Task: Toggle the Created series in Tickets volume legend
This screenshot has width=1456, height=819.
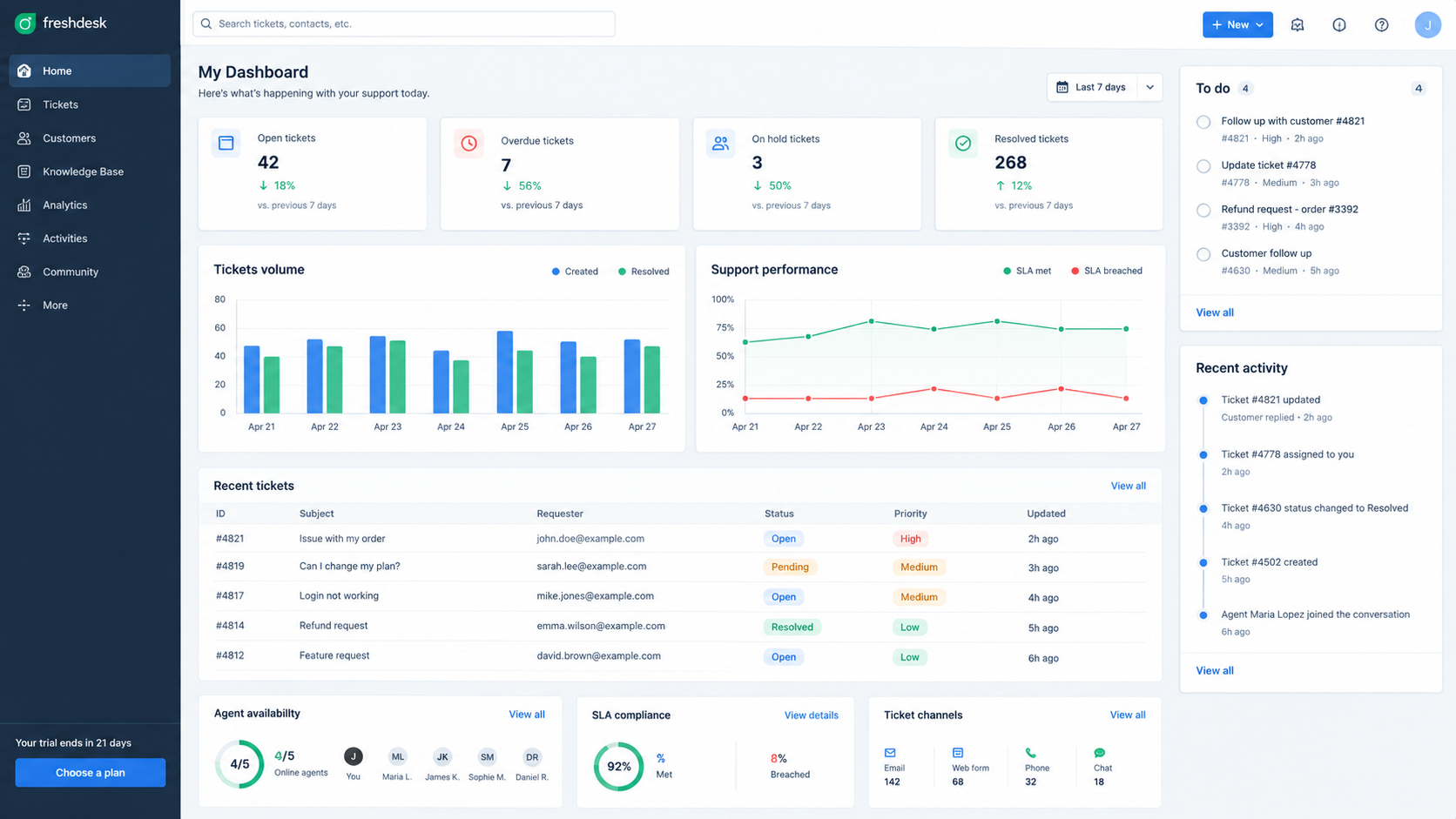Action: click(x=575, y=272)
